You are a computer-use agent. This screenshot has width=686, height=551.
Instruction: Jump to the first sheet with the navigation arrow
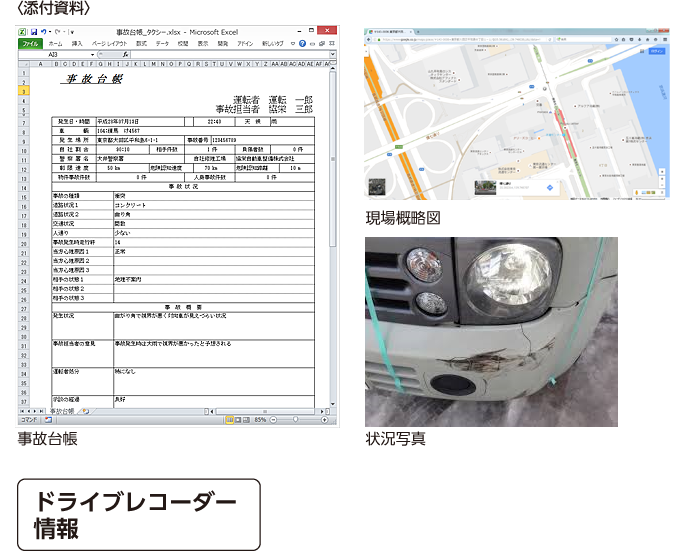[22, 411]
